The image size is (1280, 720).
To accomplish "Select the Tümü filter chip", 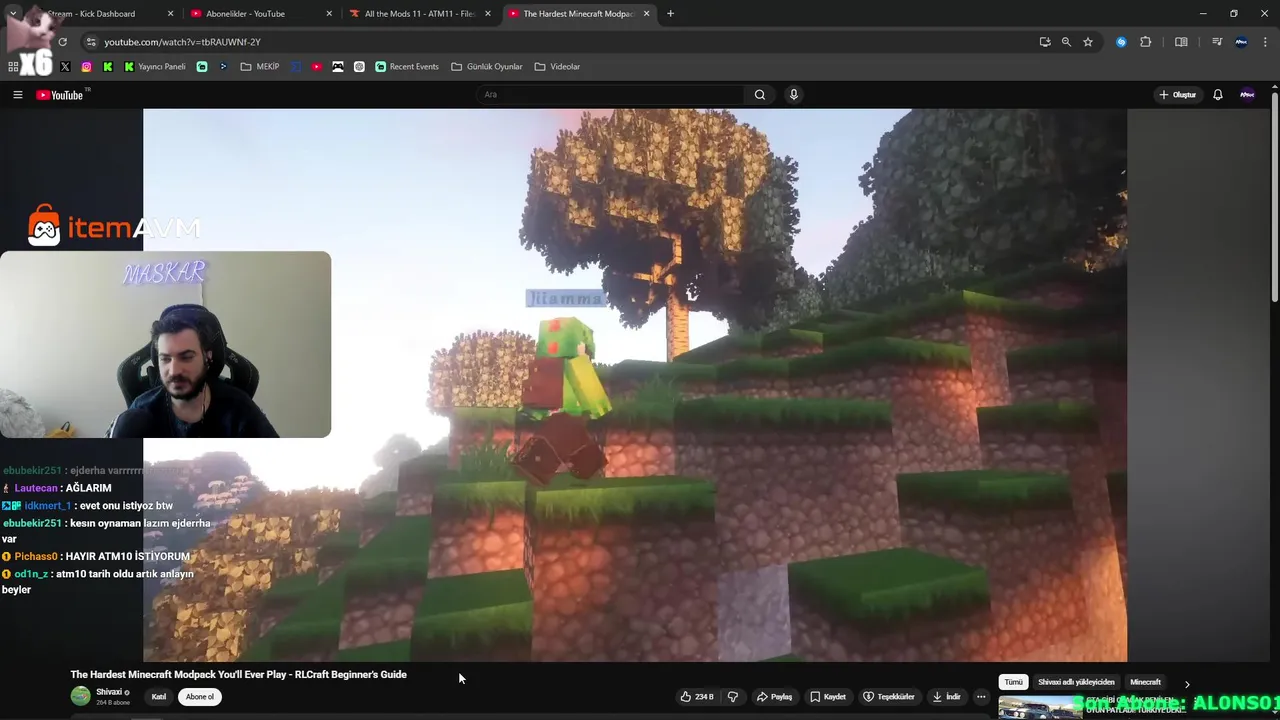I will tap(1014, 682).
